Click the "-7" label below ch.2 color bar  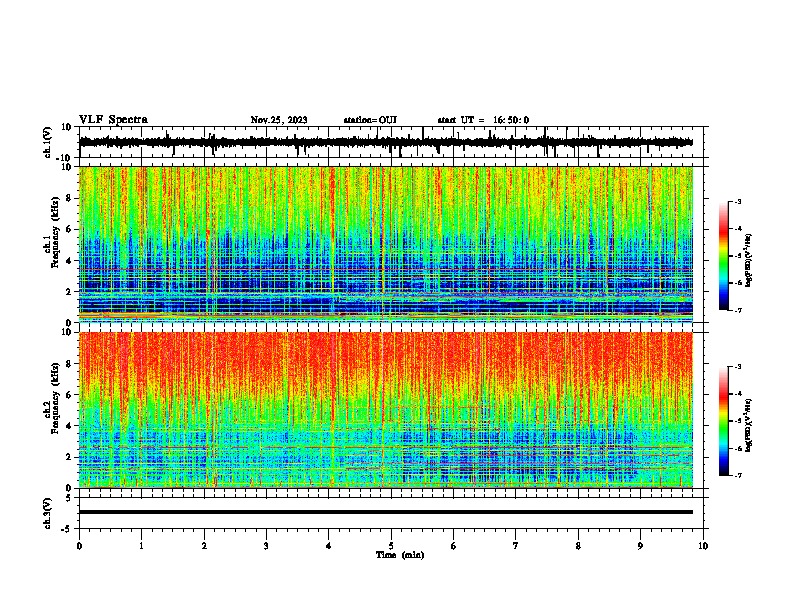tap(737, 475)
